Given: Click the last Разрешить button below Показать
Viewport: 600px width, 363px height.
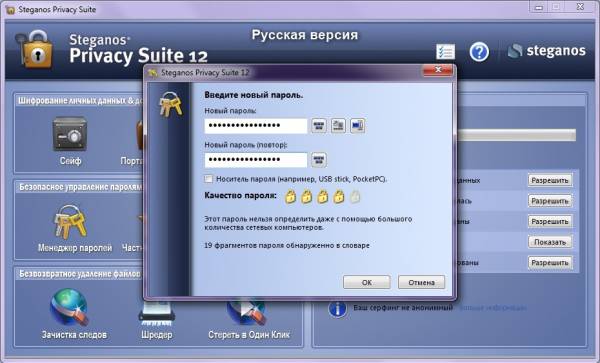Looking at the screenshot, I should 550,263.
